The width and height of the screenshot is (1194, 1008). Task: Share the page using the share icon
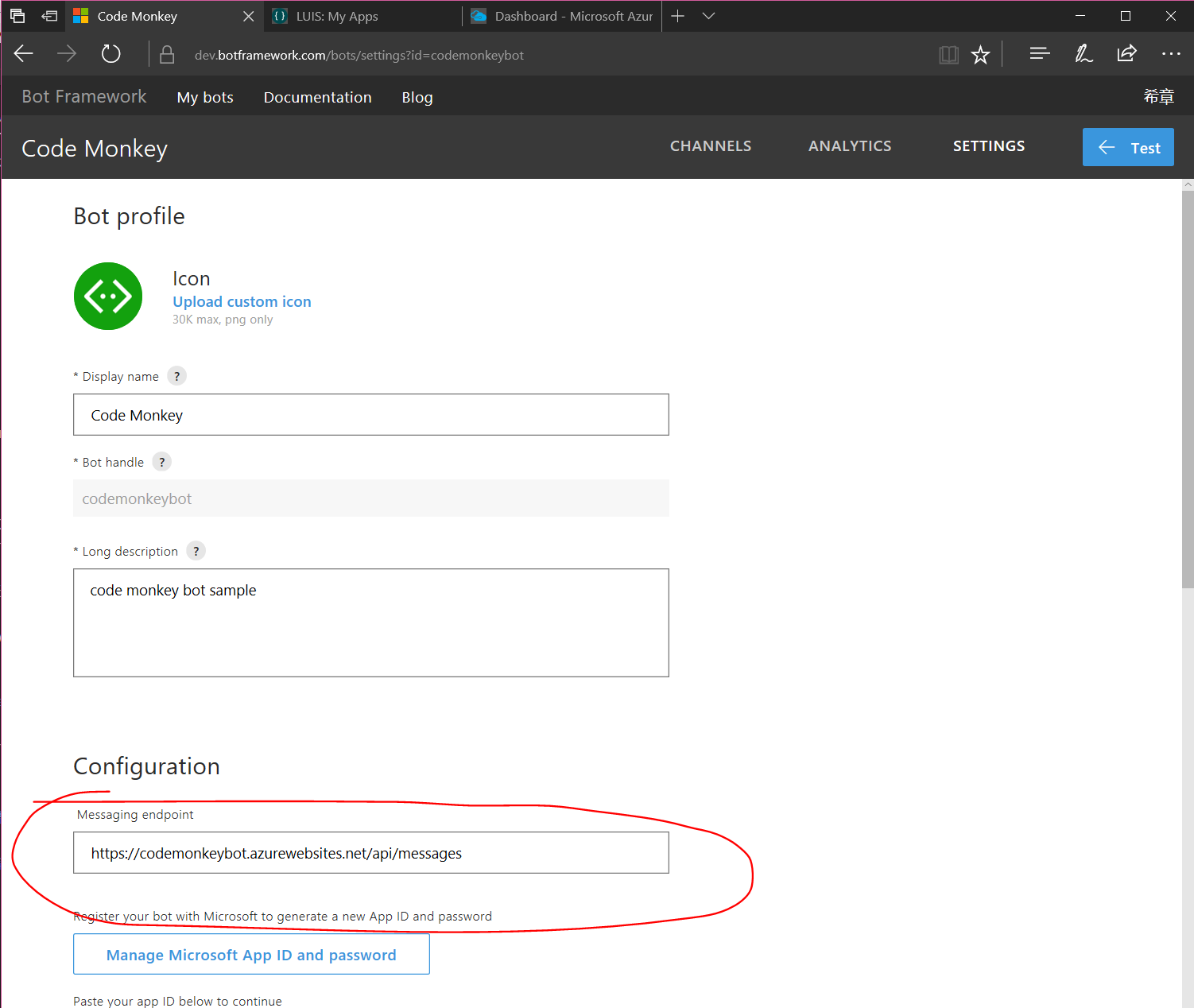click(1126, 53)
